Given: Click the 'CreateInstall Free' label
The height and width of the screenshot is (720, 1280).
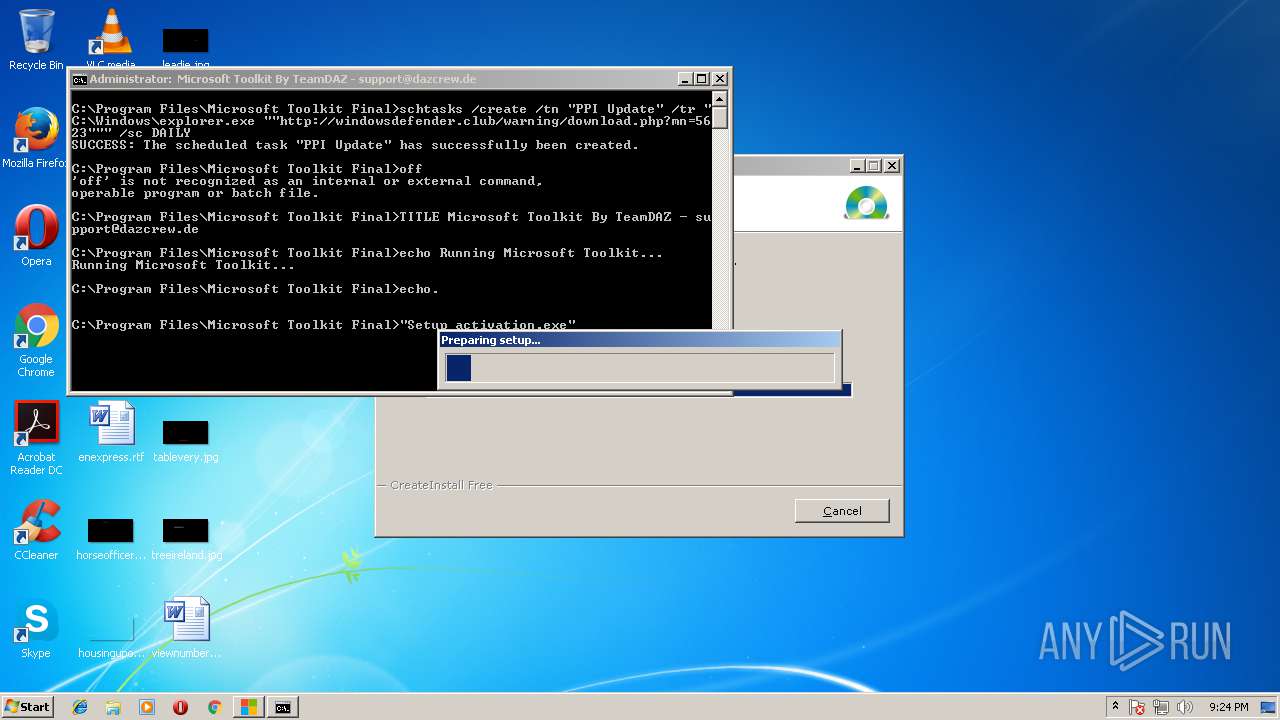Looking at the screenshot, I should (441, 485).
